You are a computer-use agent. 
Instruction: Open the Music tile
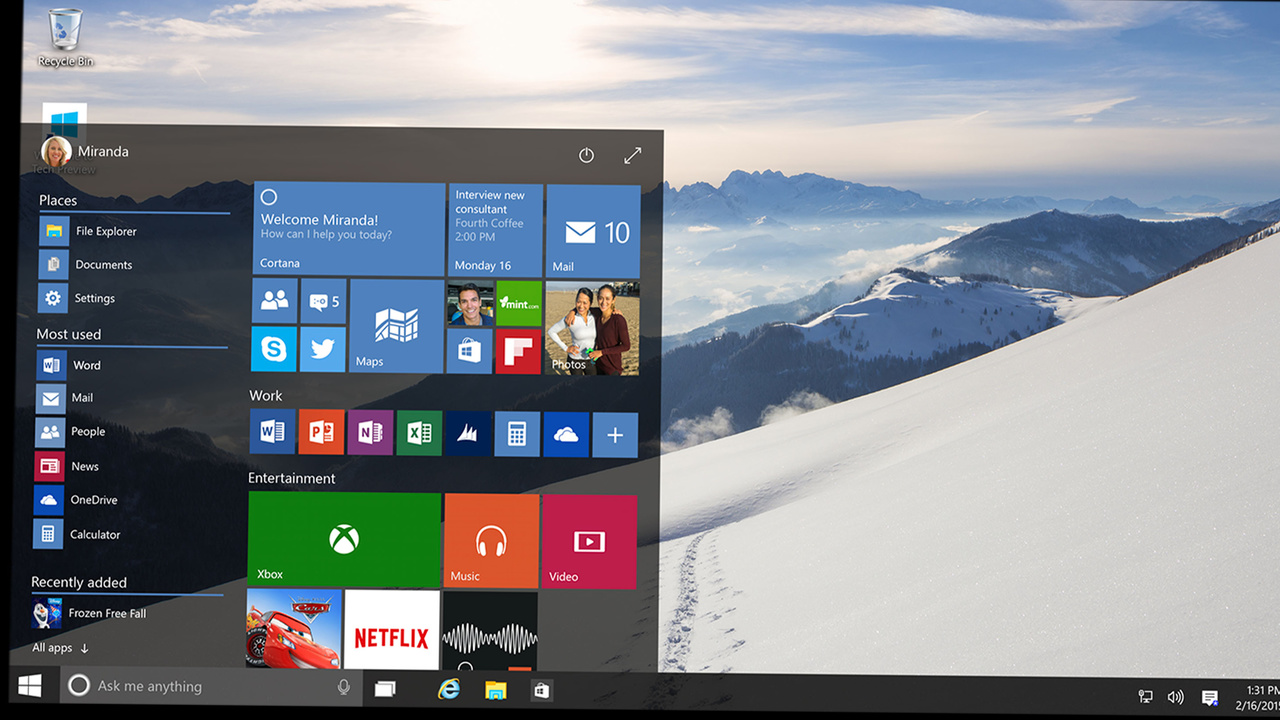tap(491, 541)
